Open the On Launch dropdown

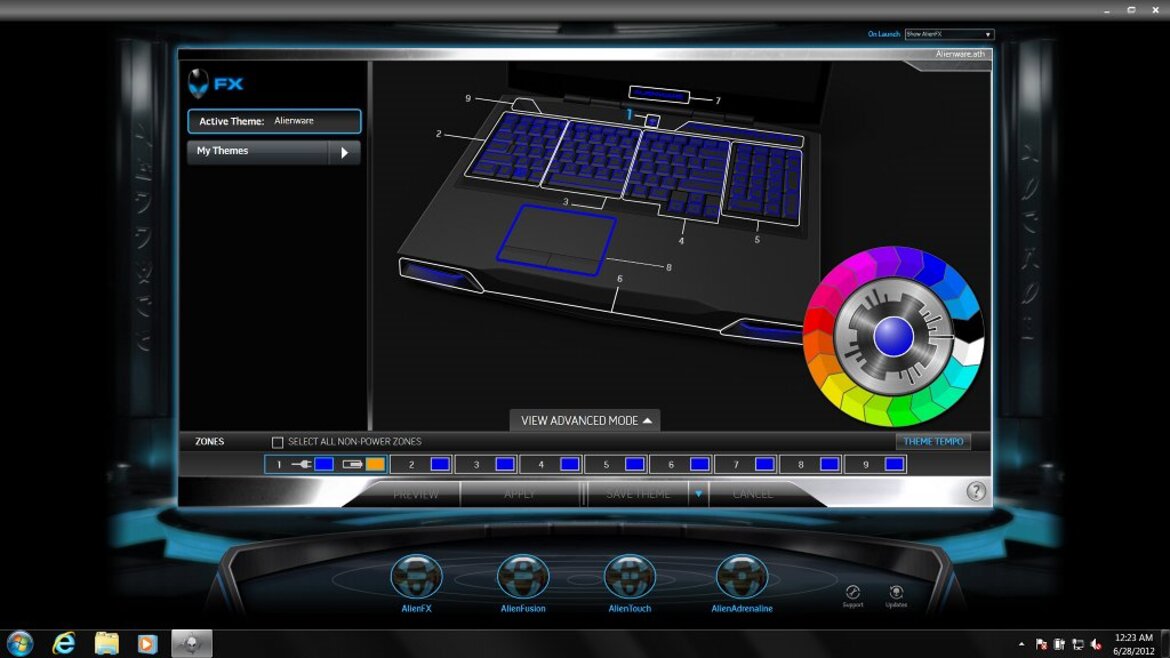tap(949, 34)
